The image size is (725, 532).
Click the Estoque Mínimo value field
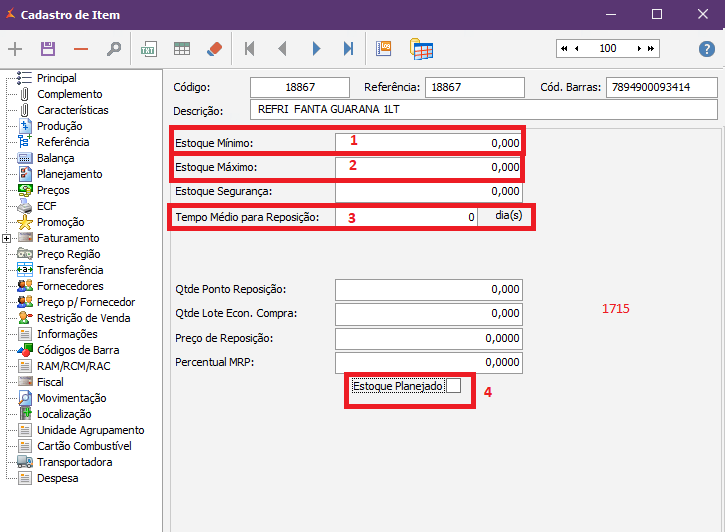point(429,143)
